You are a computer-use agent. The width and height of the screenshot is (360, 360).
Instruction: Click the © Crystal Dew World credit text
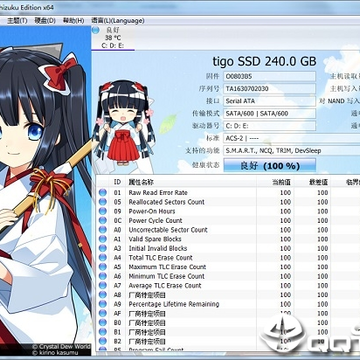click(62, 347)
